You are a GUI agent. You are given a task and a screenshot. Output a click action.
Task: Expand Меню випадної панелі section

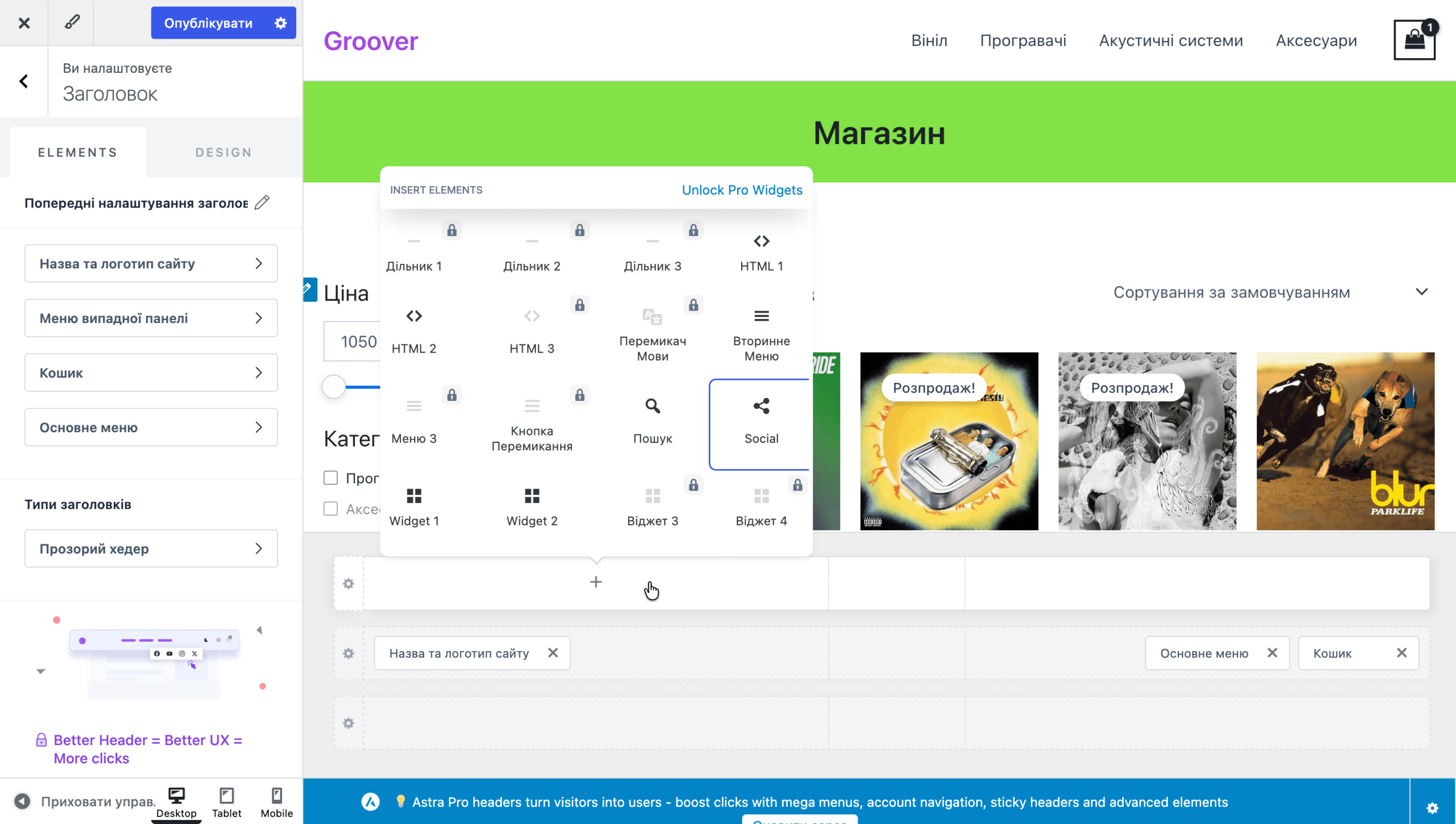[151, 318]
